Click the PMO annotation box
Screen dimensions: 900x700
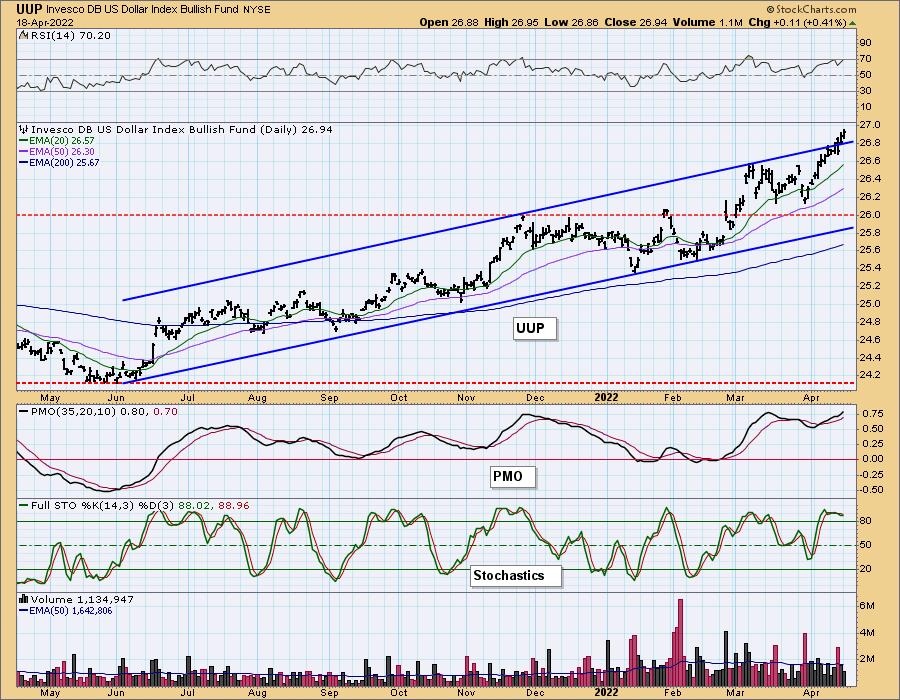513,476
